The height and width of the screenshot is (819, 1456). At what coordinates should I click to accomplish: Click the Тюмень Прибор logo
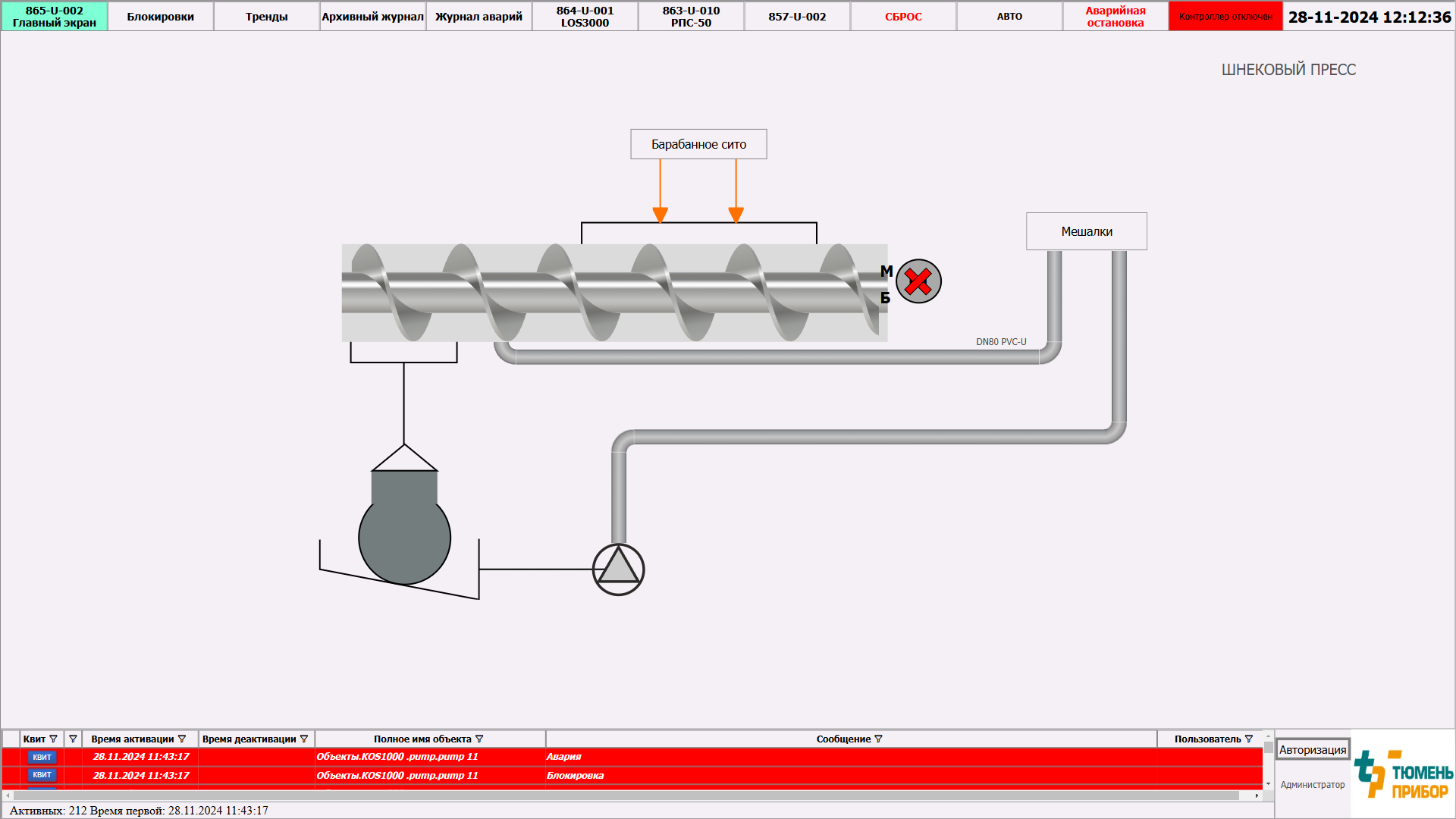(x=1403, y=773)
